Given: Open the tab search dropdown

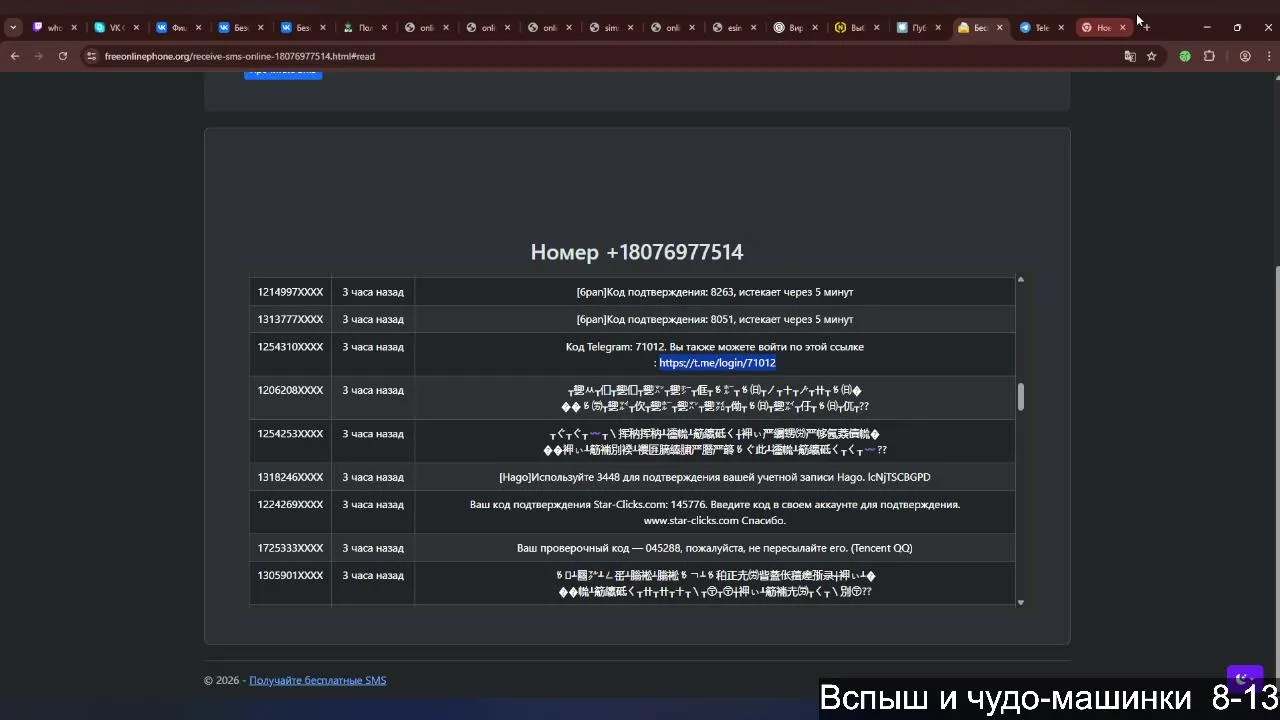Looking at the screenshot, I should [12, 28].
